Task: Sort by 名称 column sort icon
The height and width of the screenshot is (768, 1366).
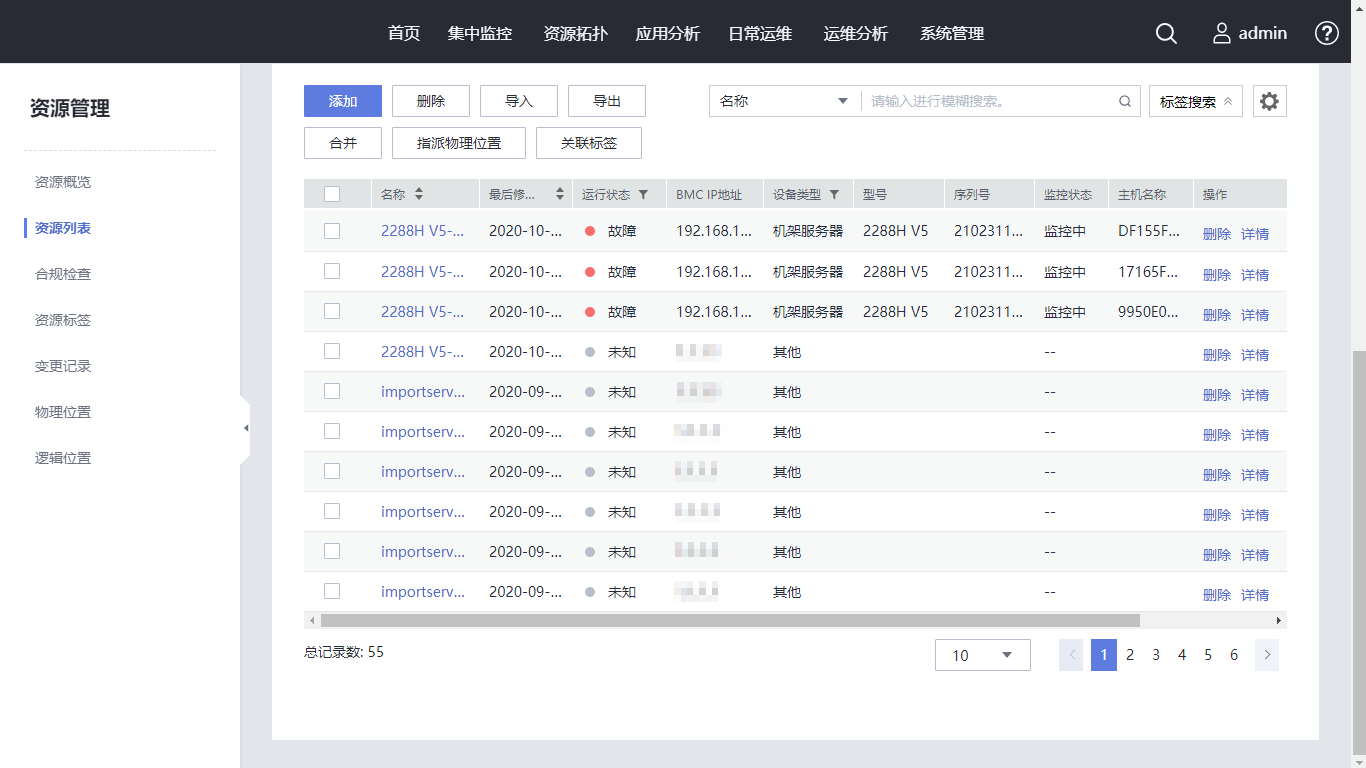Action: click(419, 195)
